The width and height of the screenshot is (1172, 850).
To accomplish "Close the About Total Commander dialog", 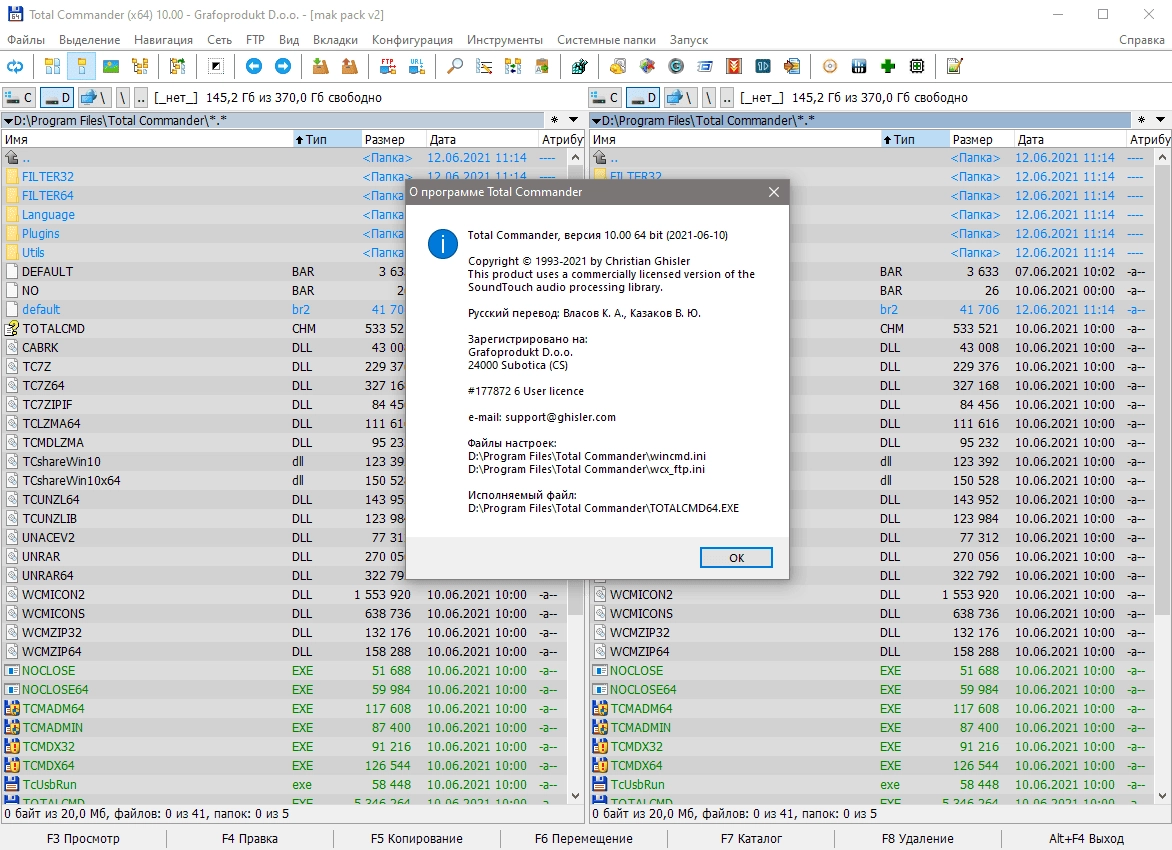I will click(x=774, y=192).
